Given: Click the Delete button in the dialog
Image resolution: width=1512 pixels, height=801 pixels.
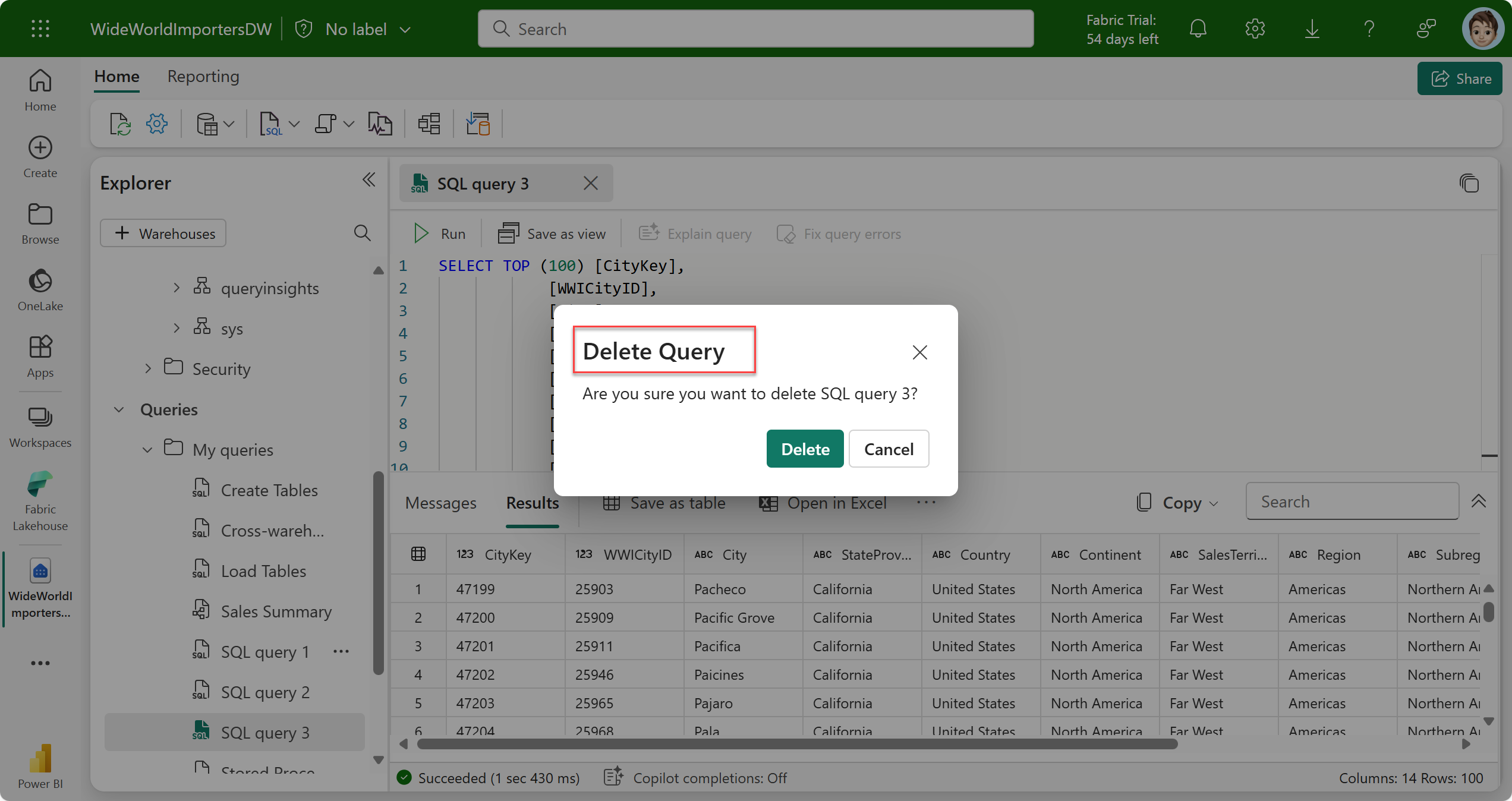Looking at the screenshot, I should click(x=805, y=449).
